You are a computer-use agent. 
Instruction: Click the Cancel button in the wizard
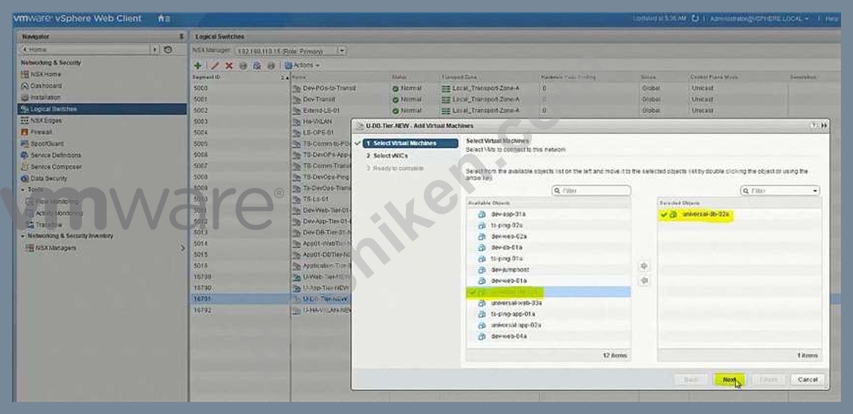tap(807, 380)
